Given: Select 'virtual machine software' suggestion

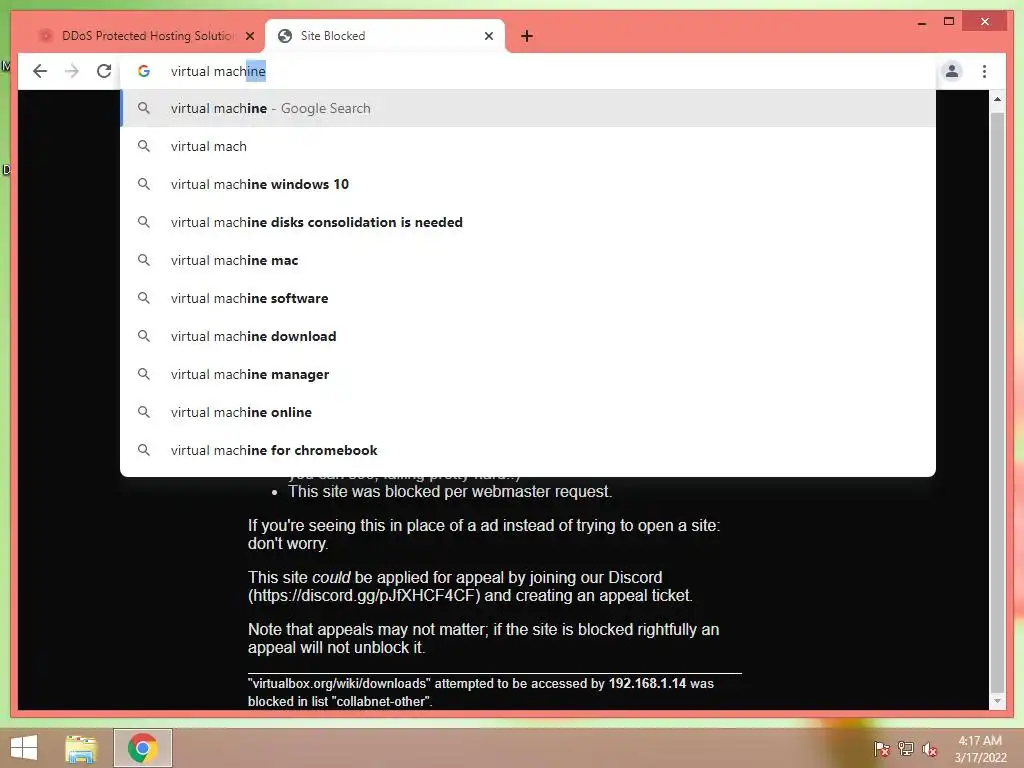Looking at the screenshot, I should 528,298.
